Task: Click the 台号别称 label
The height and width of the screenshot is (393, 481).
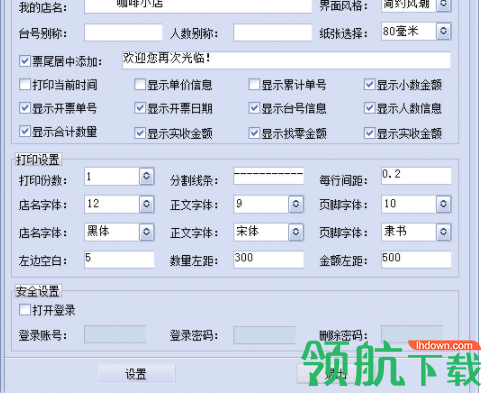Action: [x=43, y=33]
